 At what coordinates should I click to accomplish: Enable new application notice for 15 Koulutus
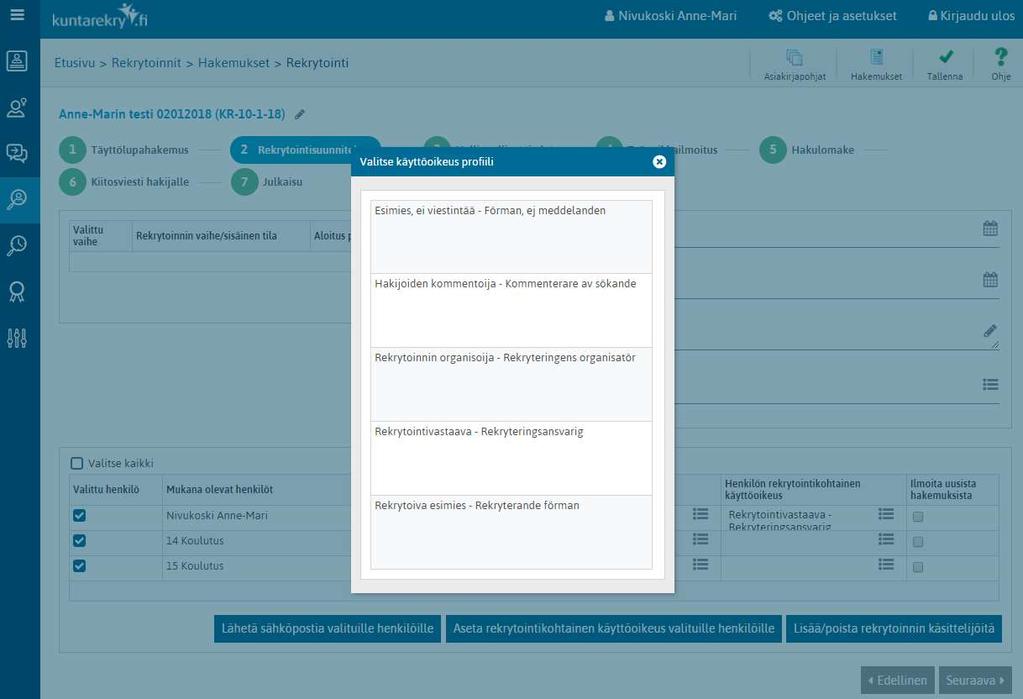click(918, 567)
